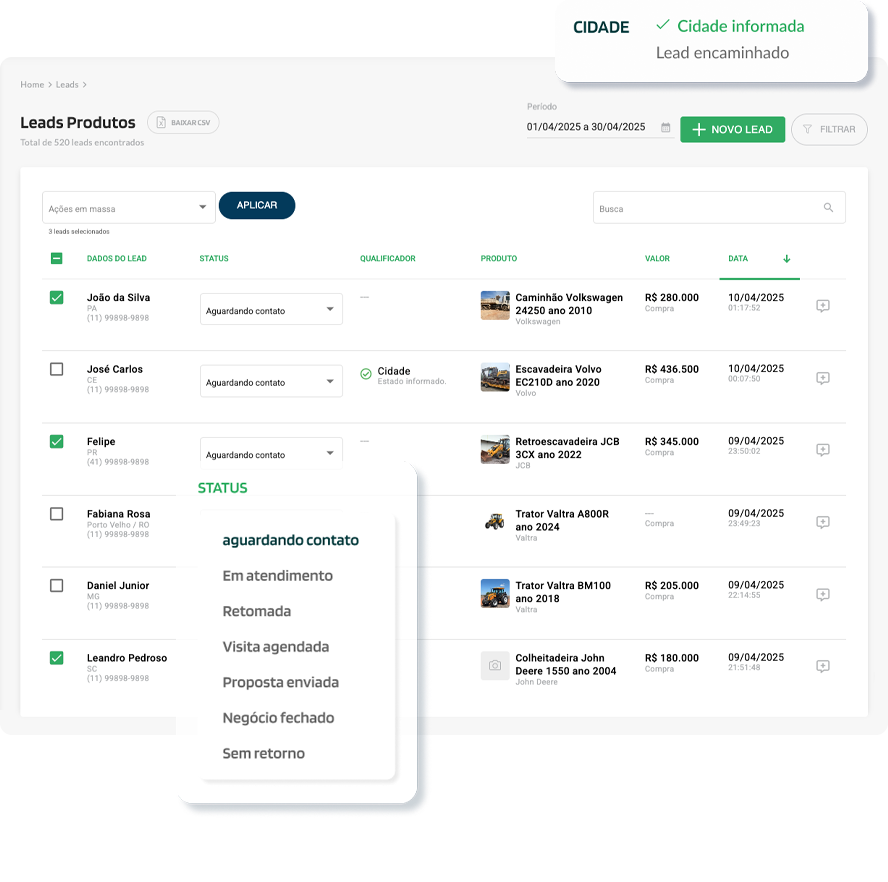888x882 pixels.
Task: Check Daniel Junior lead
Action: (x=56, y=585)
